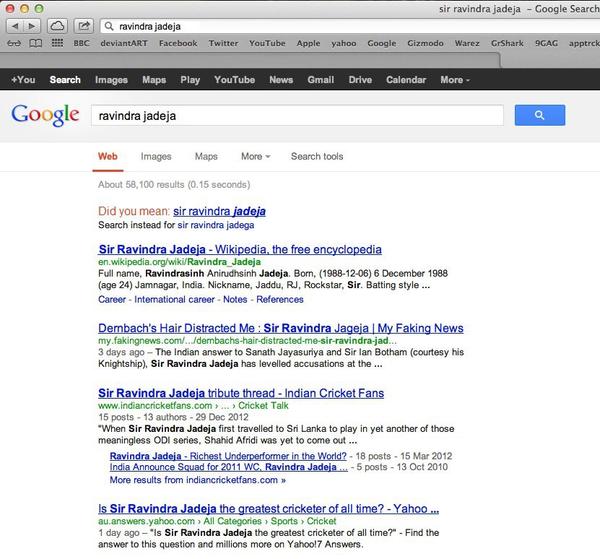Open Sir Ravindra Jadeja tribute thread result
The height and width of the screenshot is (559, 600).
tap(241, 393)
